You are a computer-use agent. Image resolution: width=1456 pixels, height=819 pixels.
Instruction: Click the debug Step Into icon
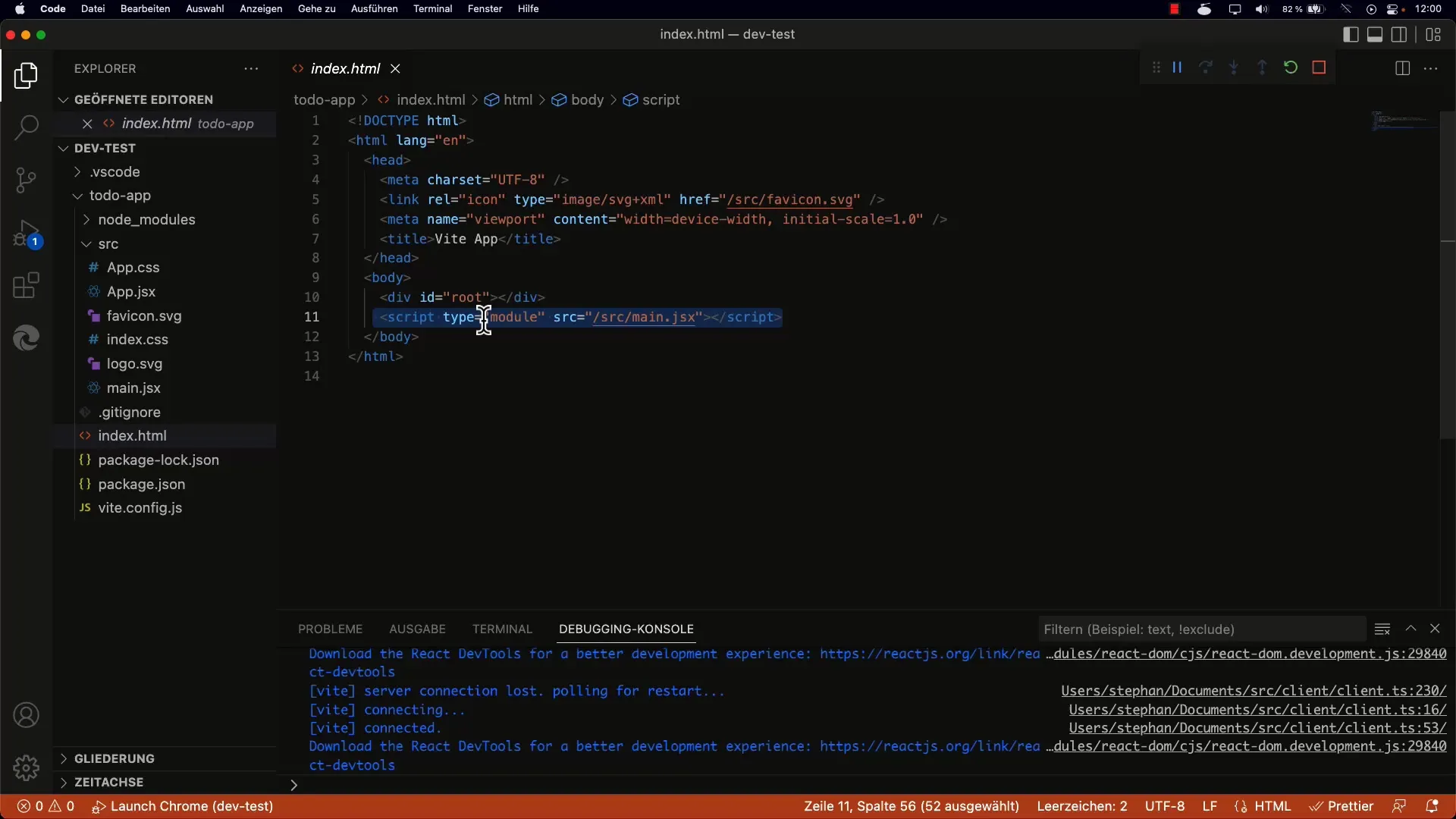coord(1234,67)
